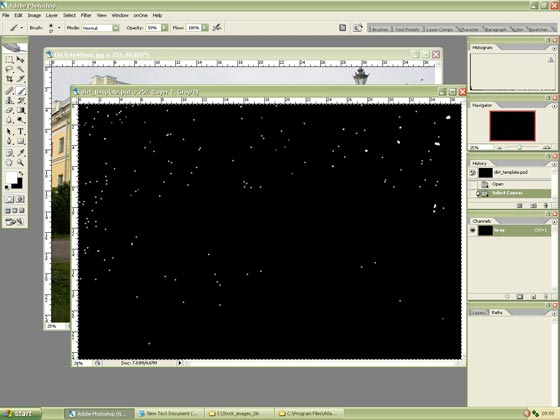Create new snapshot in History panel
This screenshot has height=420, width=560.
533,206
